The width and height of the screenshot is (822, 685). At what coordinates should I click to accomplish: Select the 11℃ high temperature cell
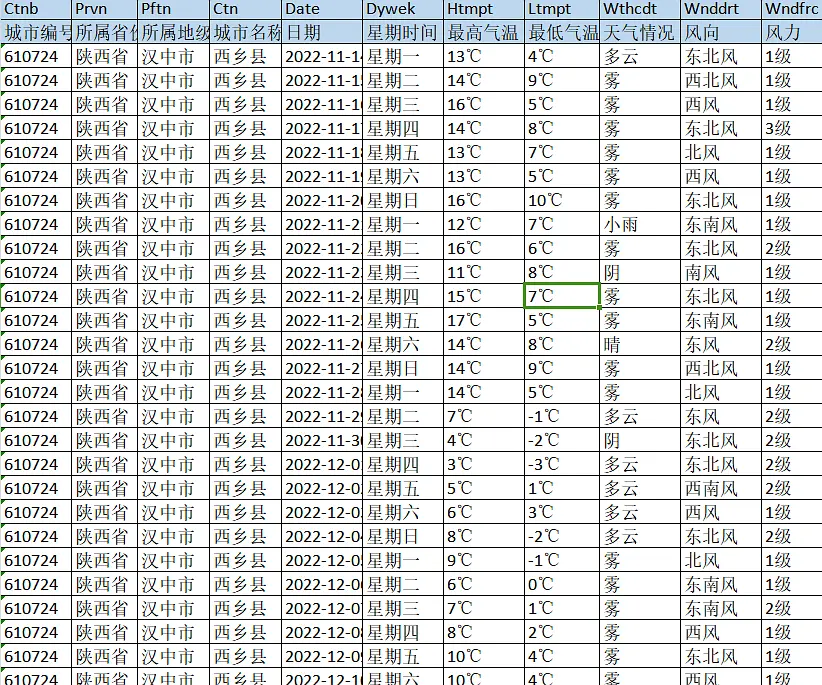pos(484,273)
